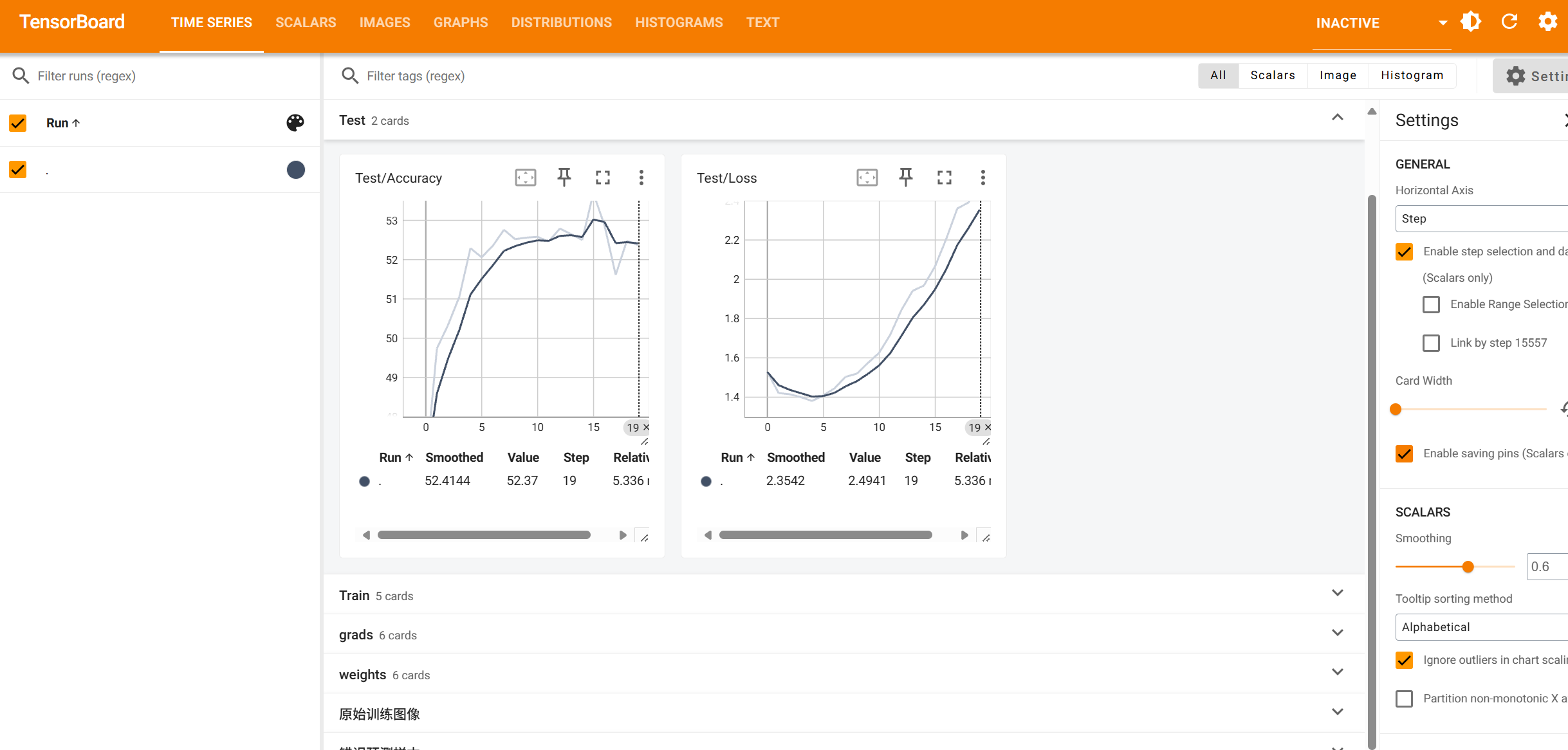This screenshot has width=1568, height=750.
Task: Click the Card Width slider handle
Action: (1396, 409)
